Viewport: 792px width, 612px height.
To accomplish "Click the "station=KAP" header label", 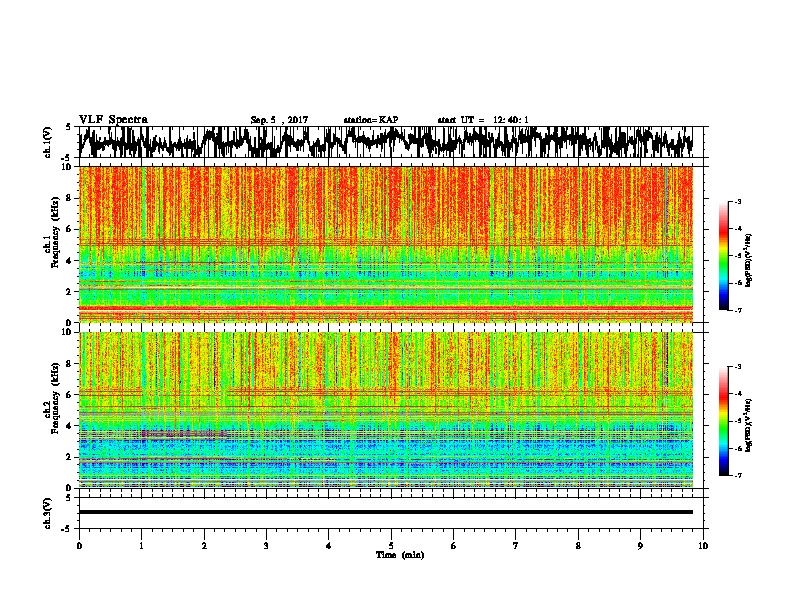I will tap(371, 120).
